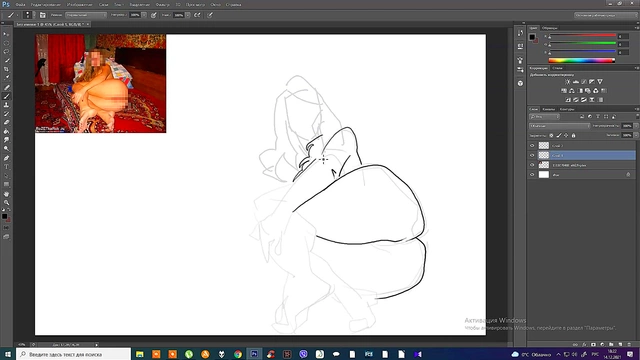Open the Изображение menu
640x360 pixels.
click(80, 4)
